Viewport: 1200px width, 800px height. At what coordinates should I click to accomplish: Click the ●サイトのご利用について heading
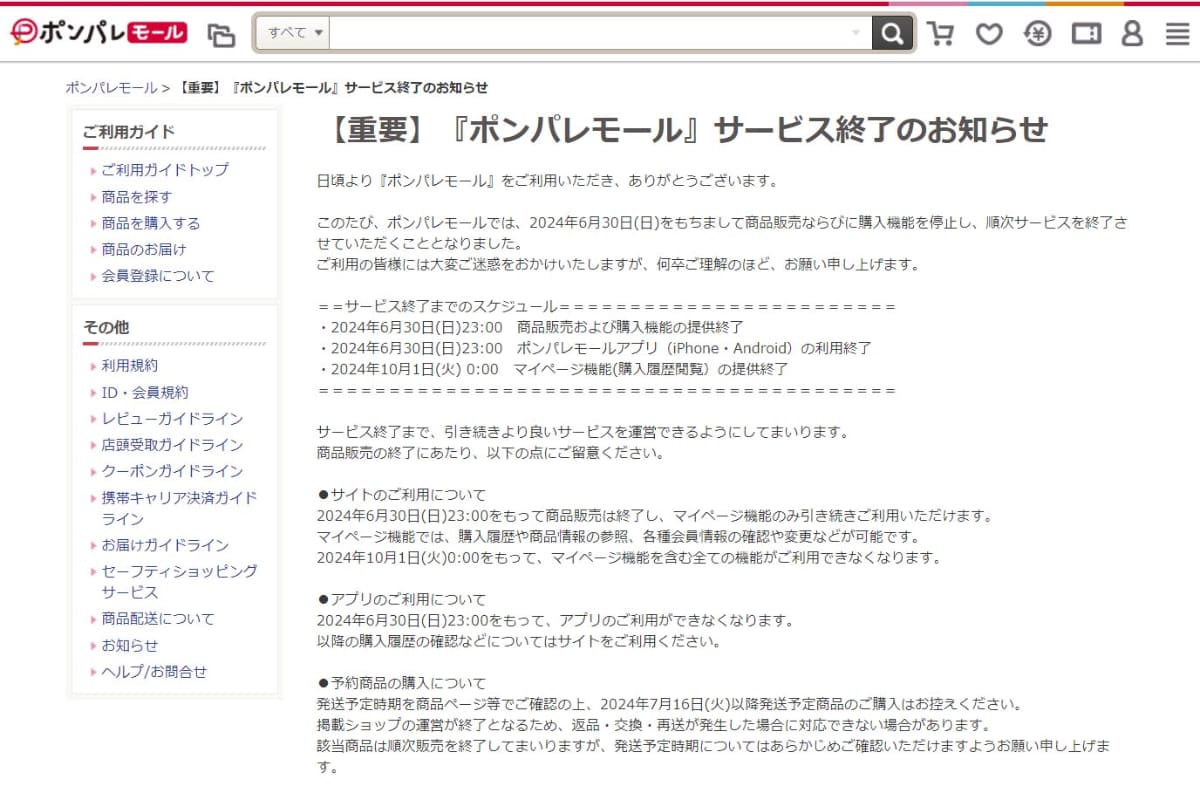click(401, 495)
